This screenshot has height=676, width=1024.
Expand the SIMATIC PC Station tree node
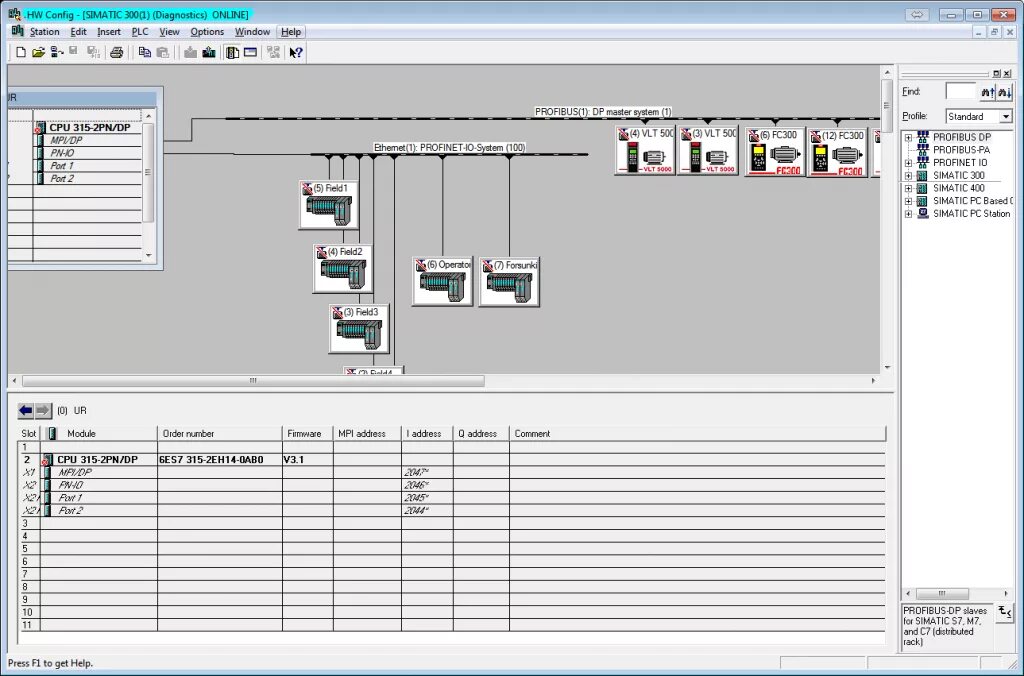[908, 214]
